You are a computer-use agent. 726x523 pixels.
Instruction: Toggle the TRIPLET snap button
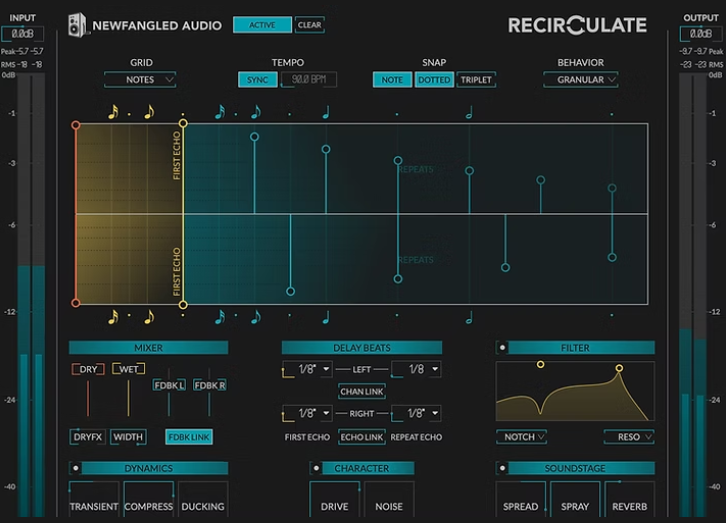pos(476,80)
